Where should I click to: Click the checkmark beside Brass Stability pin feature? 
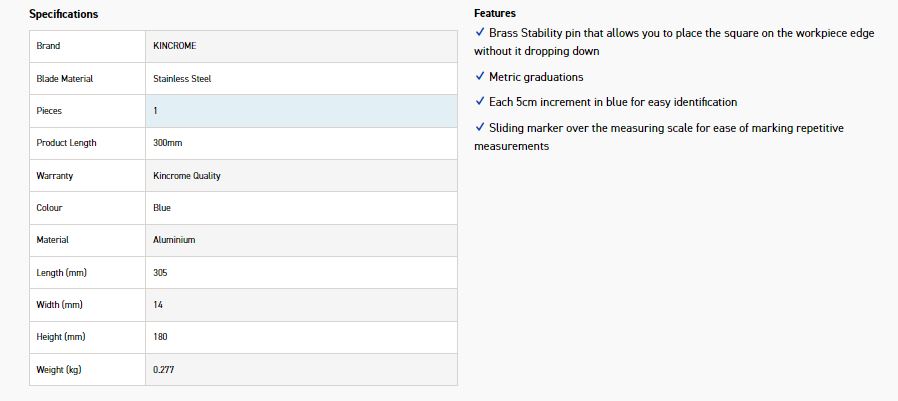tap(480, 33)
